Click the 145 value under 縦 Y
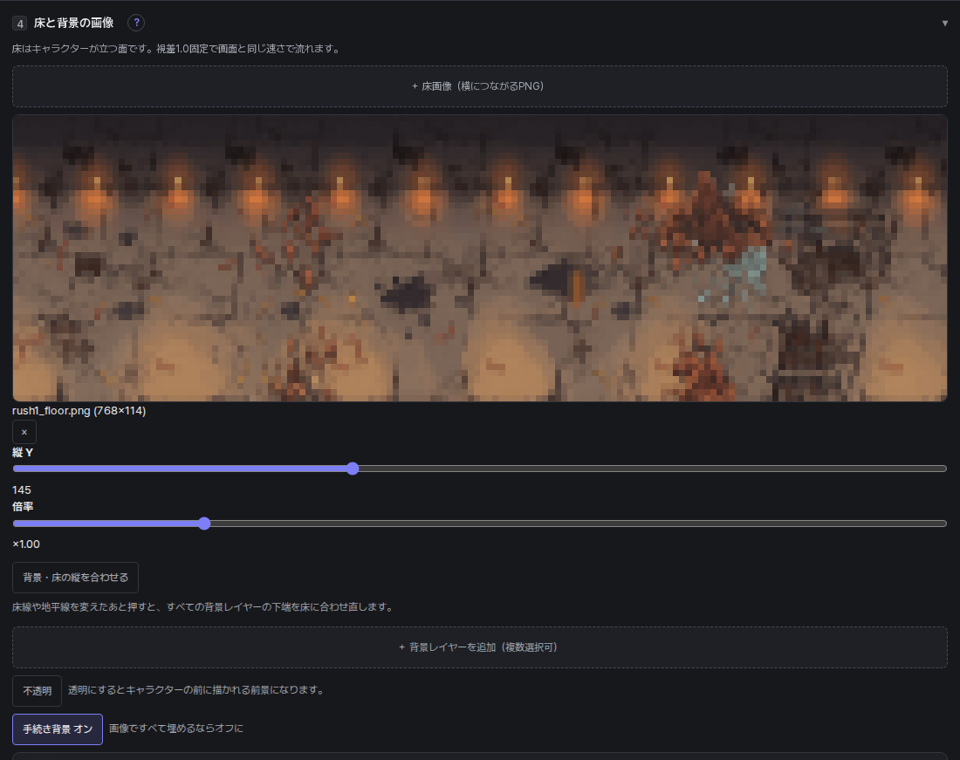This screenshot has width=960, height=760. click(21, 490)
